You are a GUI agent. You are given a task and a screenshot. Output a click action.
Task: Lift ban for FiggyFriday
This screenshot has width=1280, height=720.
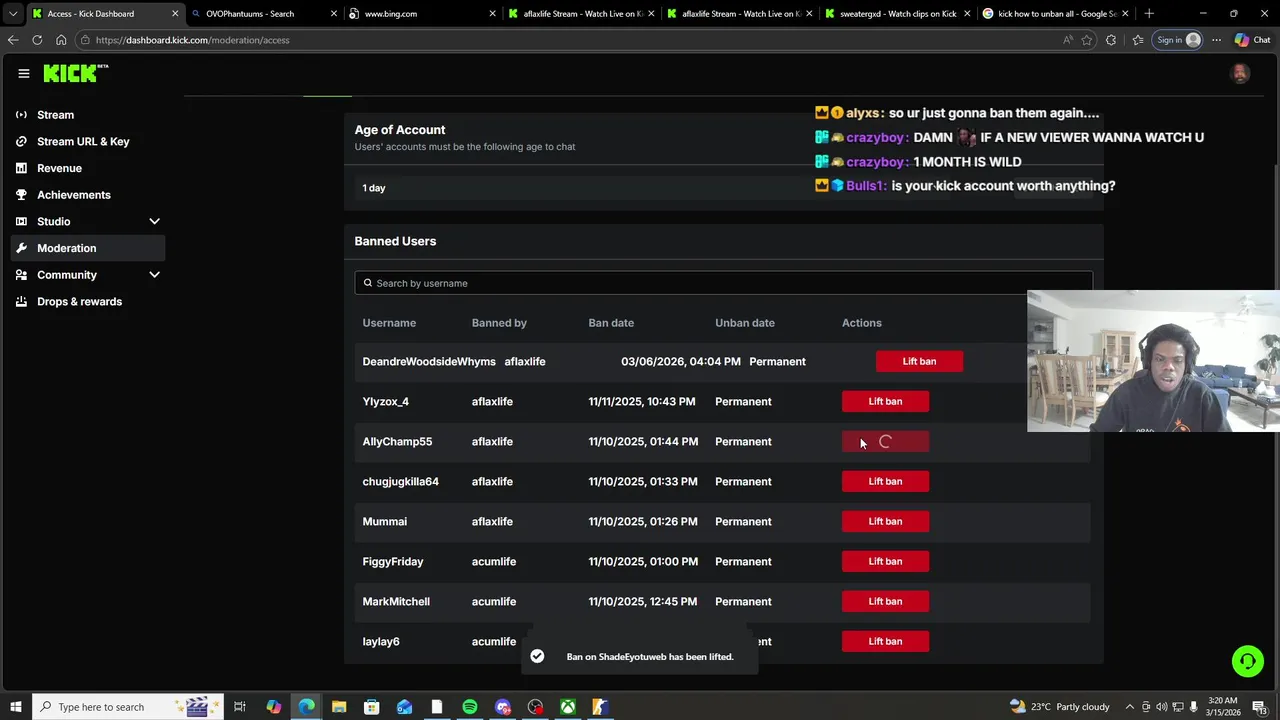(885, 561)
